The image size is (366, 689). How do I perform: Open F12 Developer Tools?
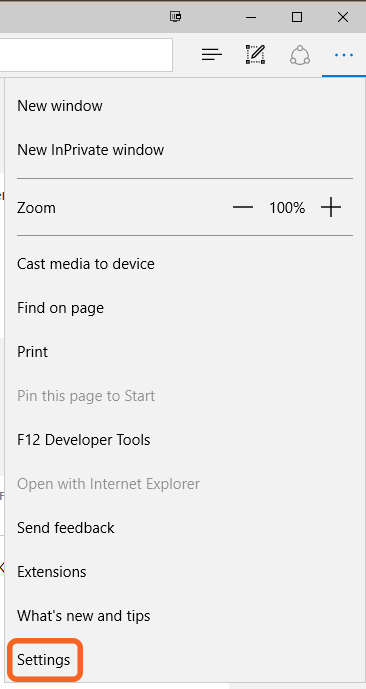(x=83, y=440)
